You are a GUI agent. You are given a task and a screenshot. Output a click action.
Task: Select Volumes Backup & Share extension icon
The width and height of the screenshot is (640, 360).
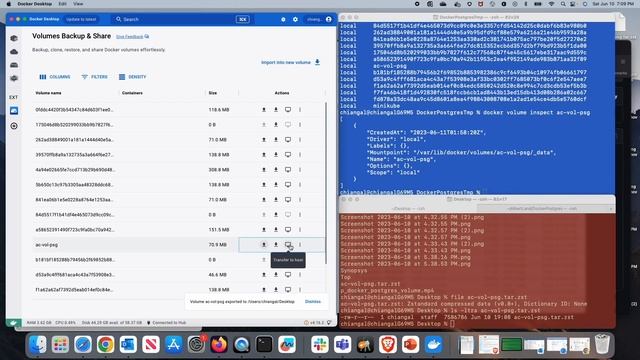click(x=14, y=111)
